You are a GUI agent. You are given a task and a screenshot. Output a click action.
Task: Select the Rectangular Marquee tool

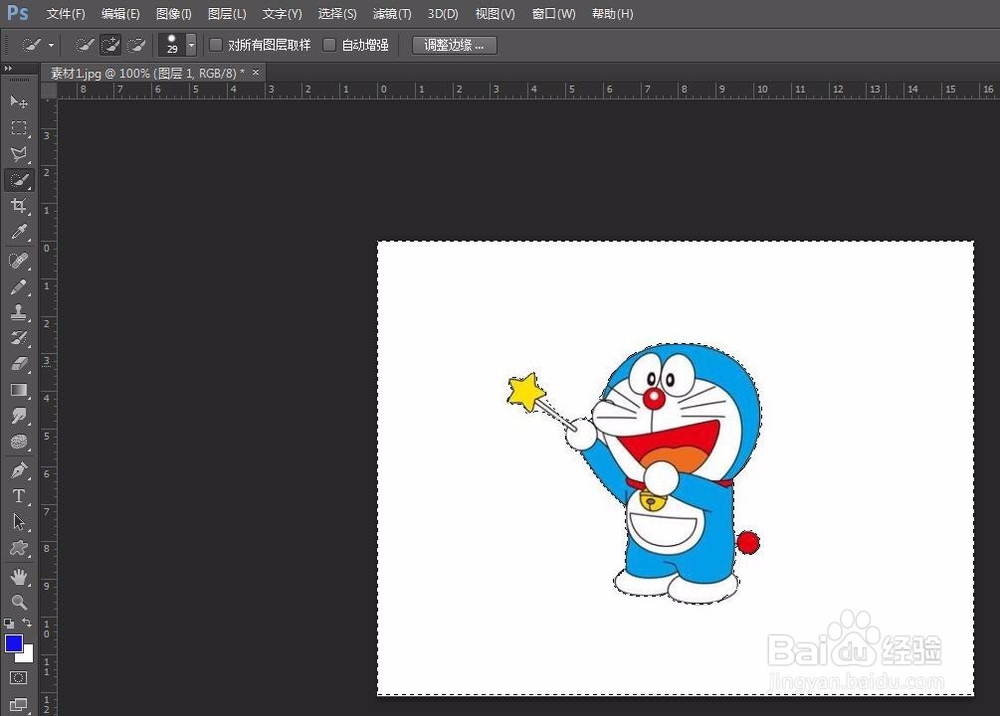tap(18, 128)
